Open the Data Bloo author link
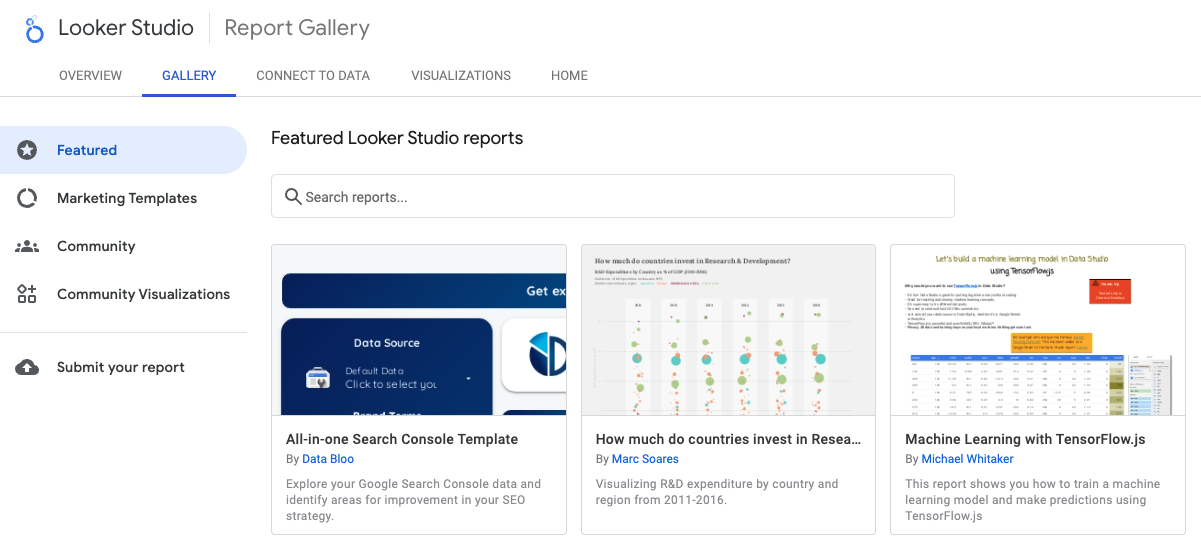This screenshot has height=555, width=1201. pyautogui.click(x=328, y=459)
